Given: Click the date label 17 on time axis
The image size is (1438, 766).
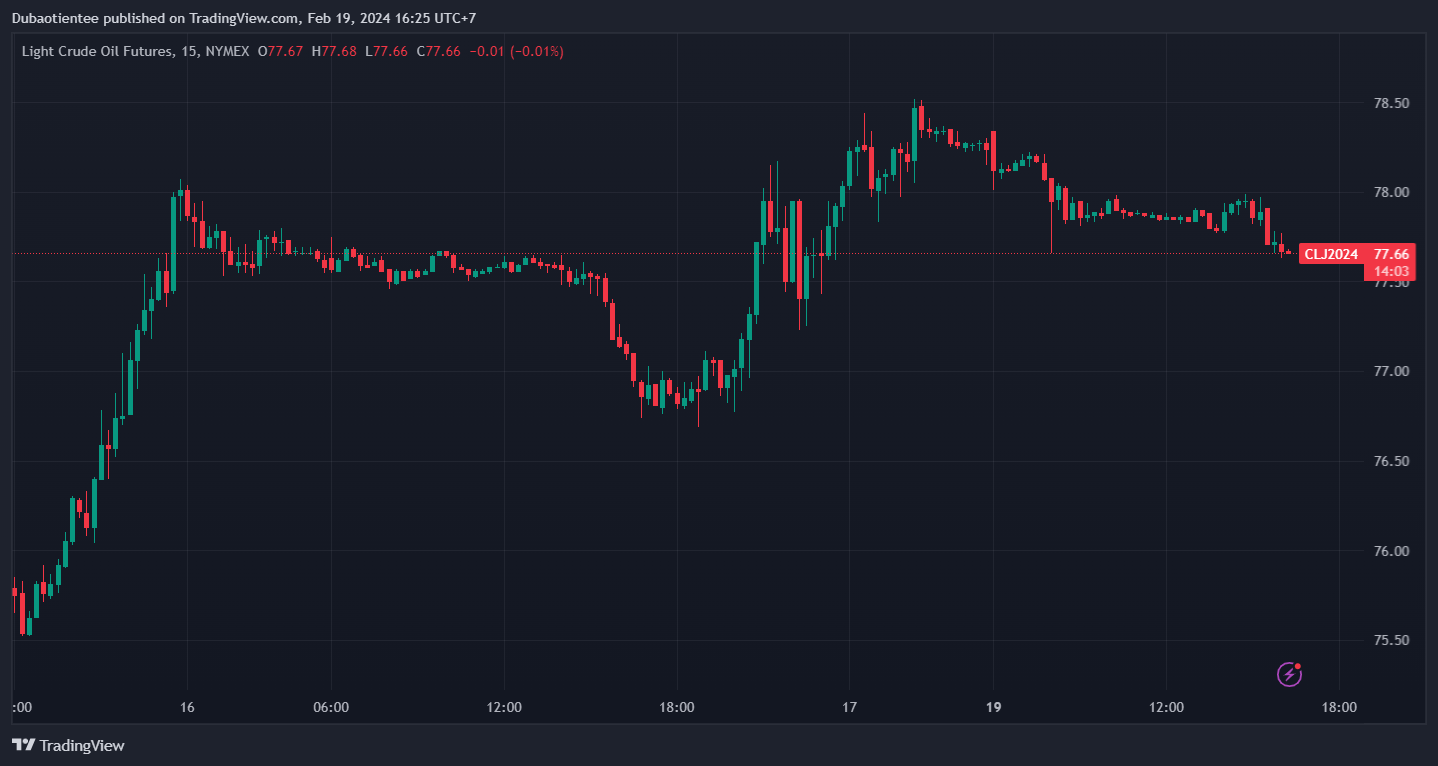Looking at the screenshot, I should [849, 708].
